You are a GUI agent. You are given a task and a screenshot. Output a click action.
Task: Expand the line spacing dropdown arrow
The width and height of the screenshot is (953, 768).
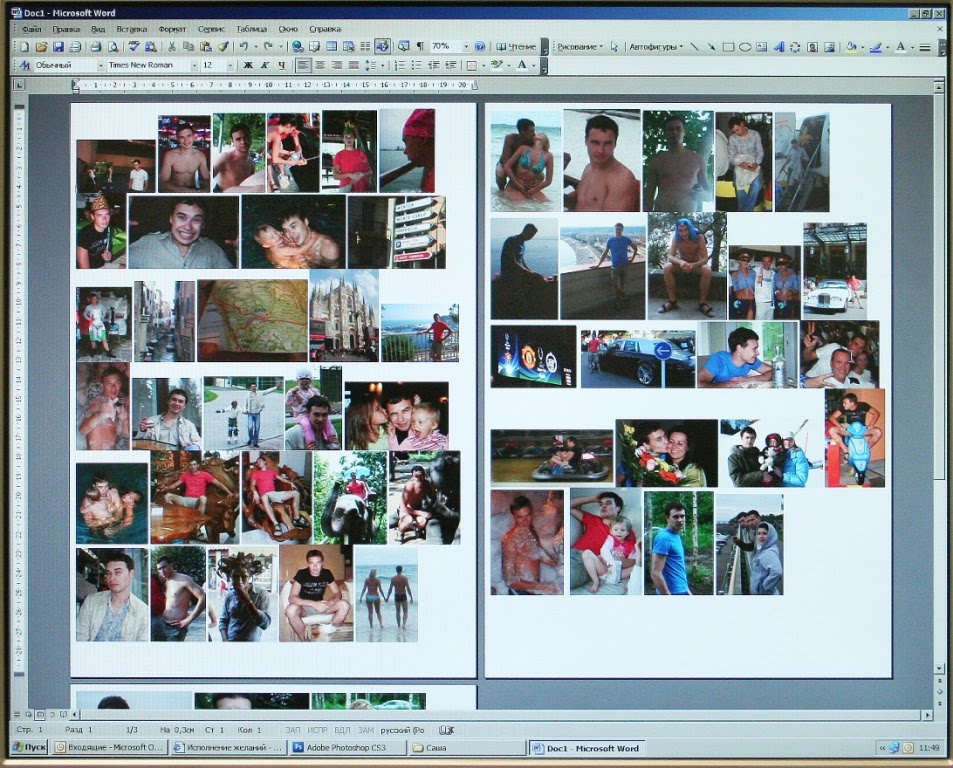pos(382,66)
